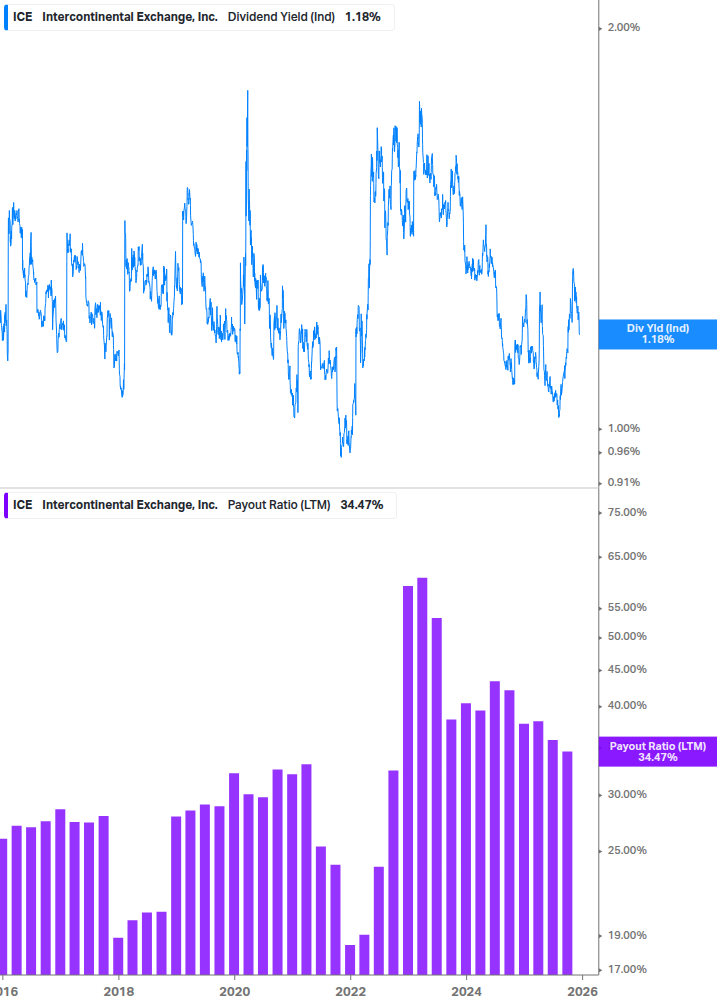Image resolution: width=717 pixels, height=1005 pixels.
Task: Click the 2018 label on the time axis
Action: click(x=119, y=992)
